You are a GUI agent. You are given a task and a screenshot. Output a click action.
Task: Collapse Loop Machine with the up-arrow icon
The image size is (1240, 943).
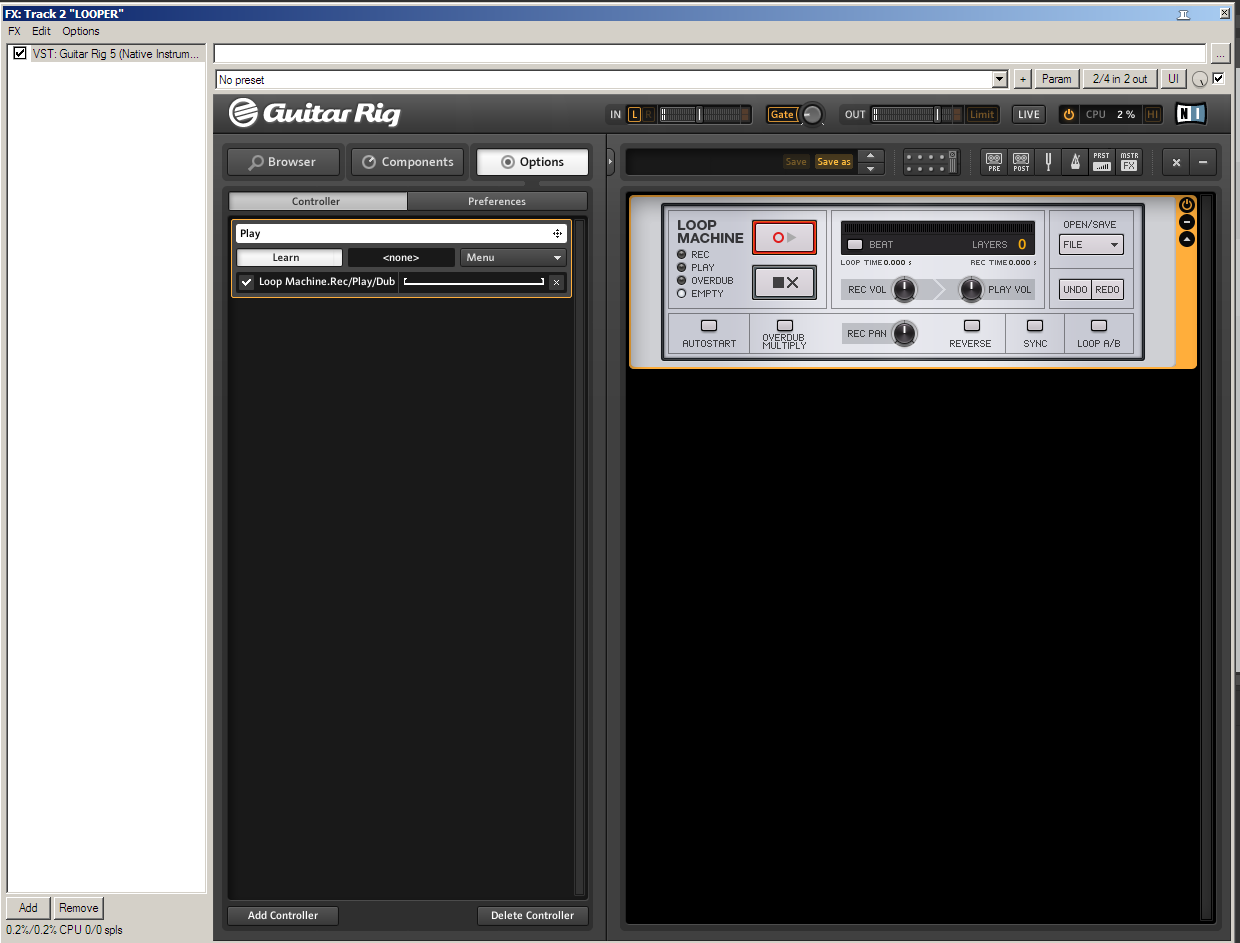pos(1187,239)
